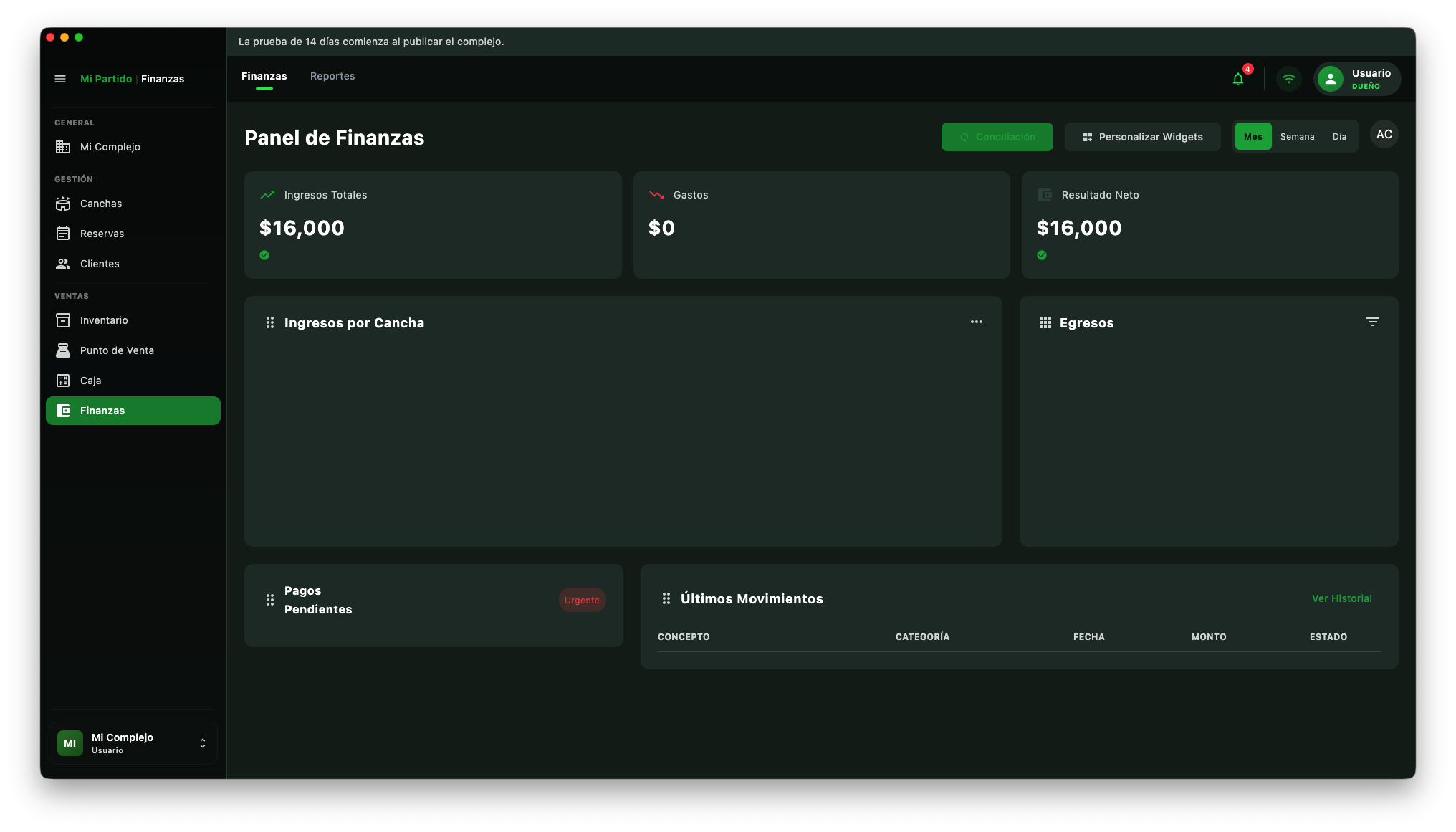Click the wifi connection status icon
Image resolution: width=1456 pixels, height=832 pixels.
click(1289, 79)
